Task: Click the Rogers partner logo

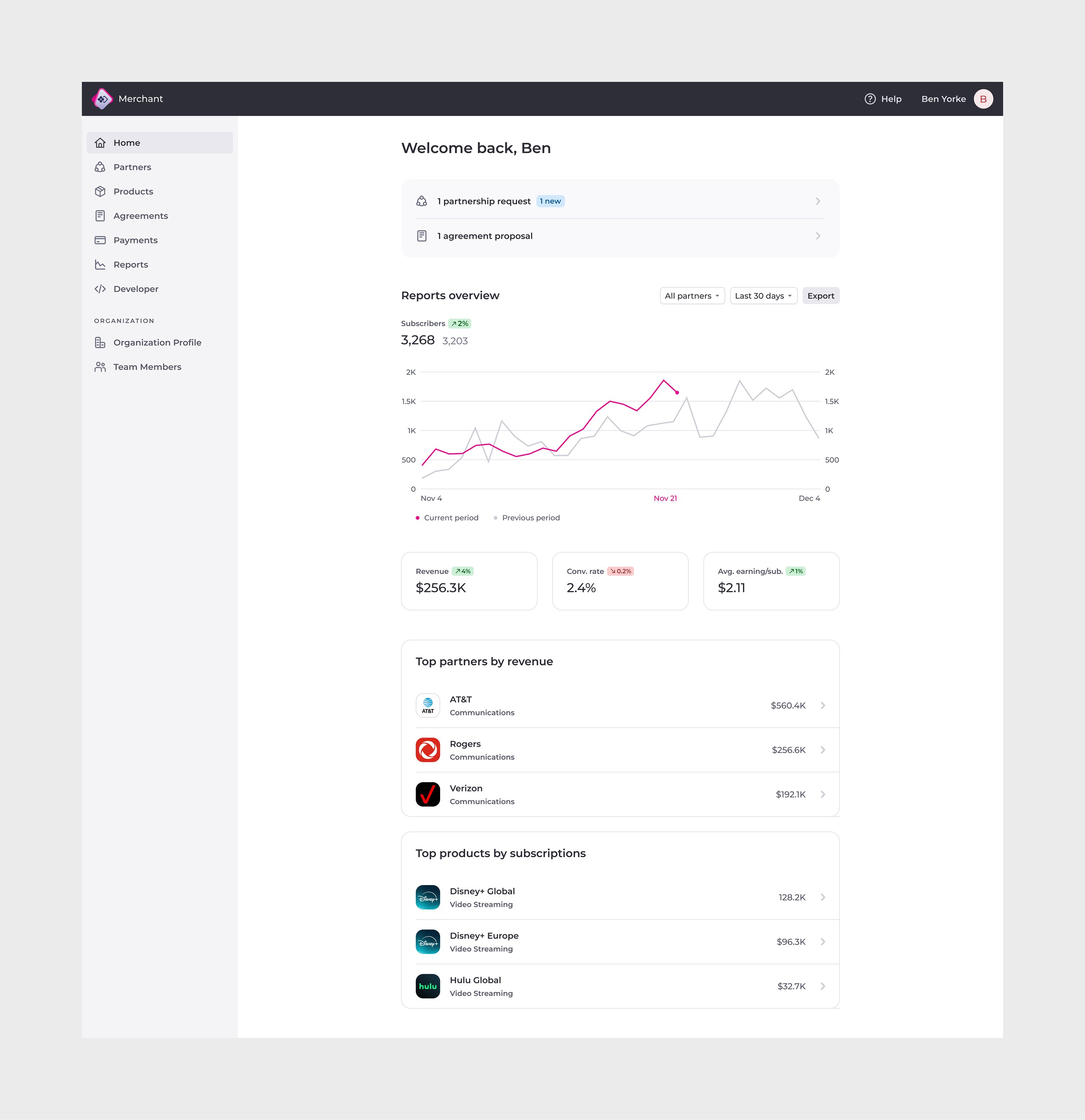Action: (x=428, y=750)
